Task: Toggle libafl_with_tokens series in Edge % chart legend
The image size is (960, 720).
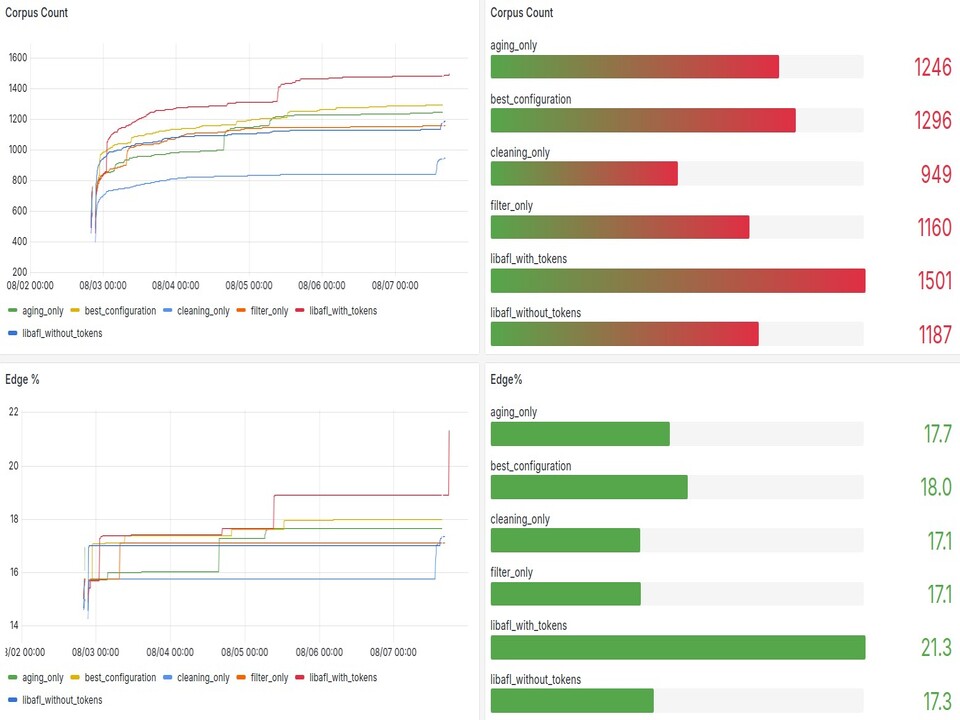Action: coord(343,678)
